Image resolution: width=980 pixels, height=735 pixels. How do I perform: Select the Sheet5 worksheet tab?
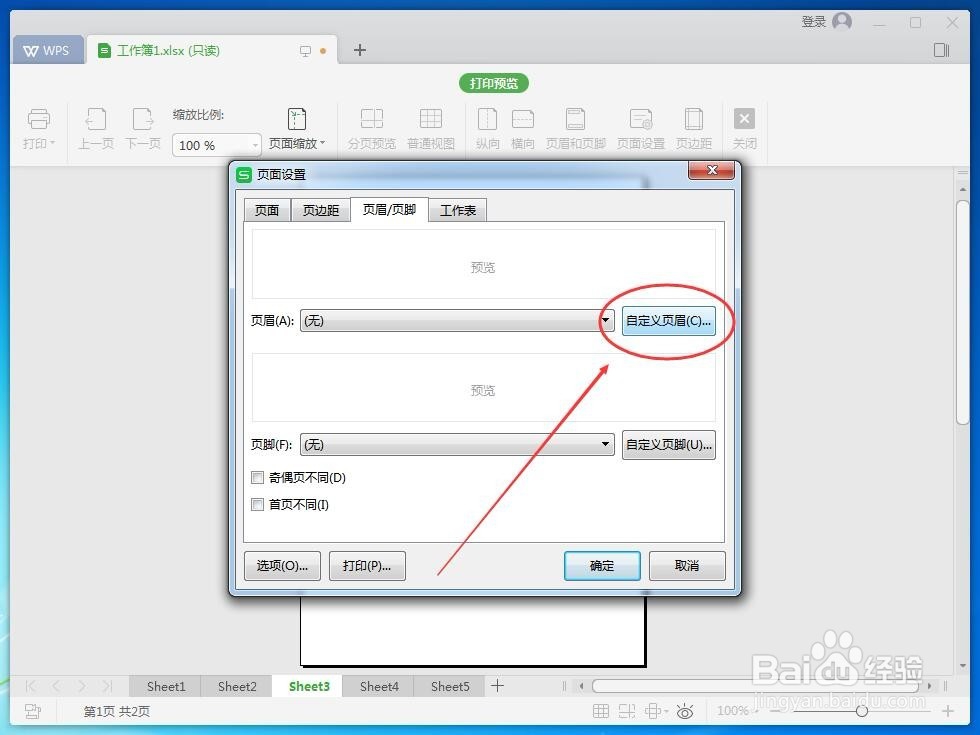pos(449,686)
